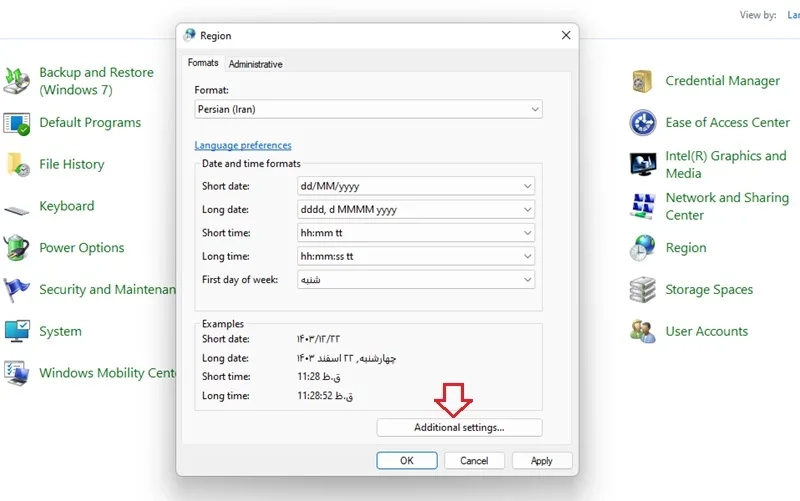Open Credential Manager text link

tap(722, 81)
